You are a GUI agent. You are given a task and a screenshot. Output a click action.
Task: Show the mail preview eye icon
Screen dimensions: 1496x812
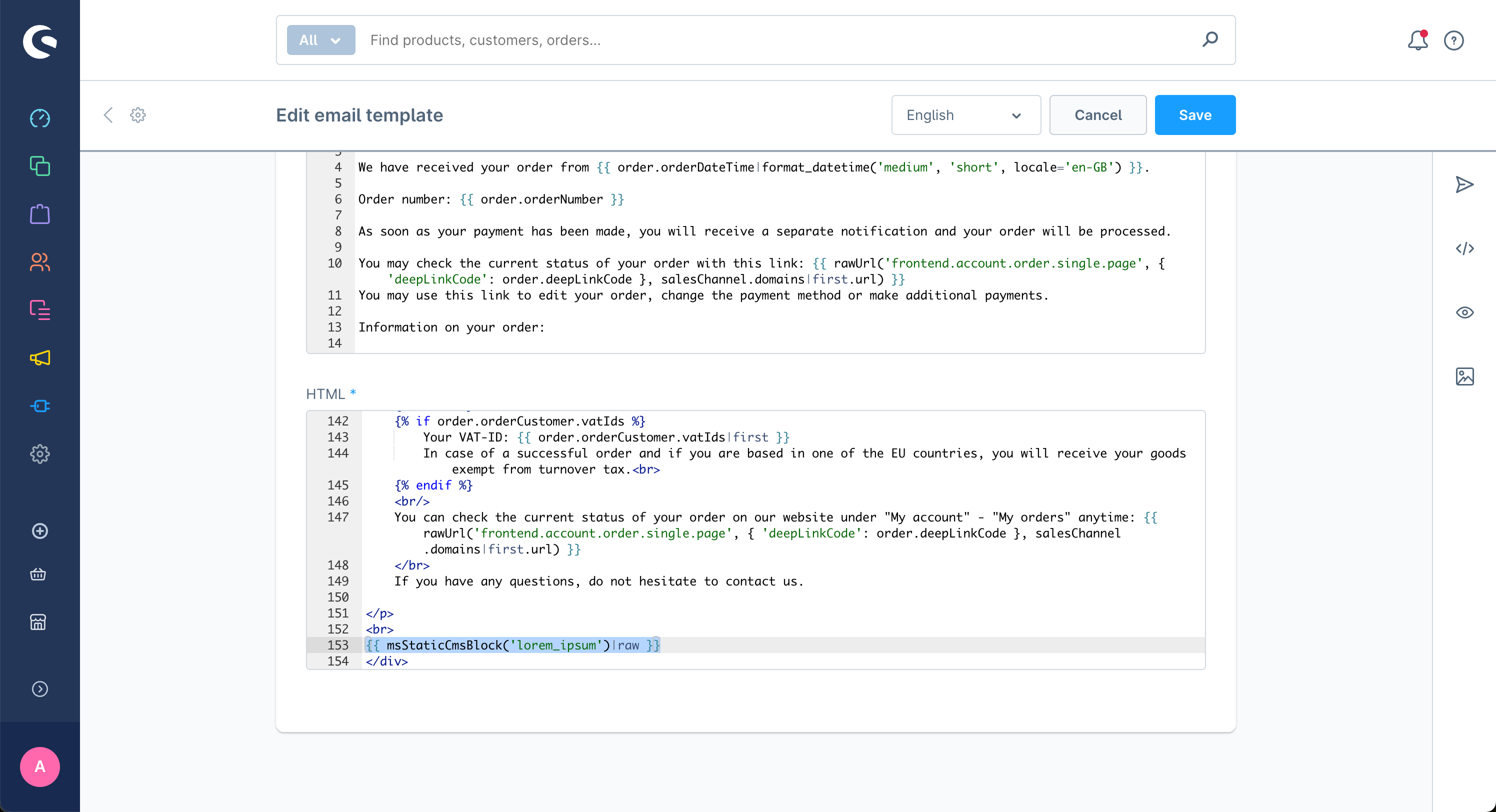click(1464, 312)
